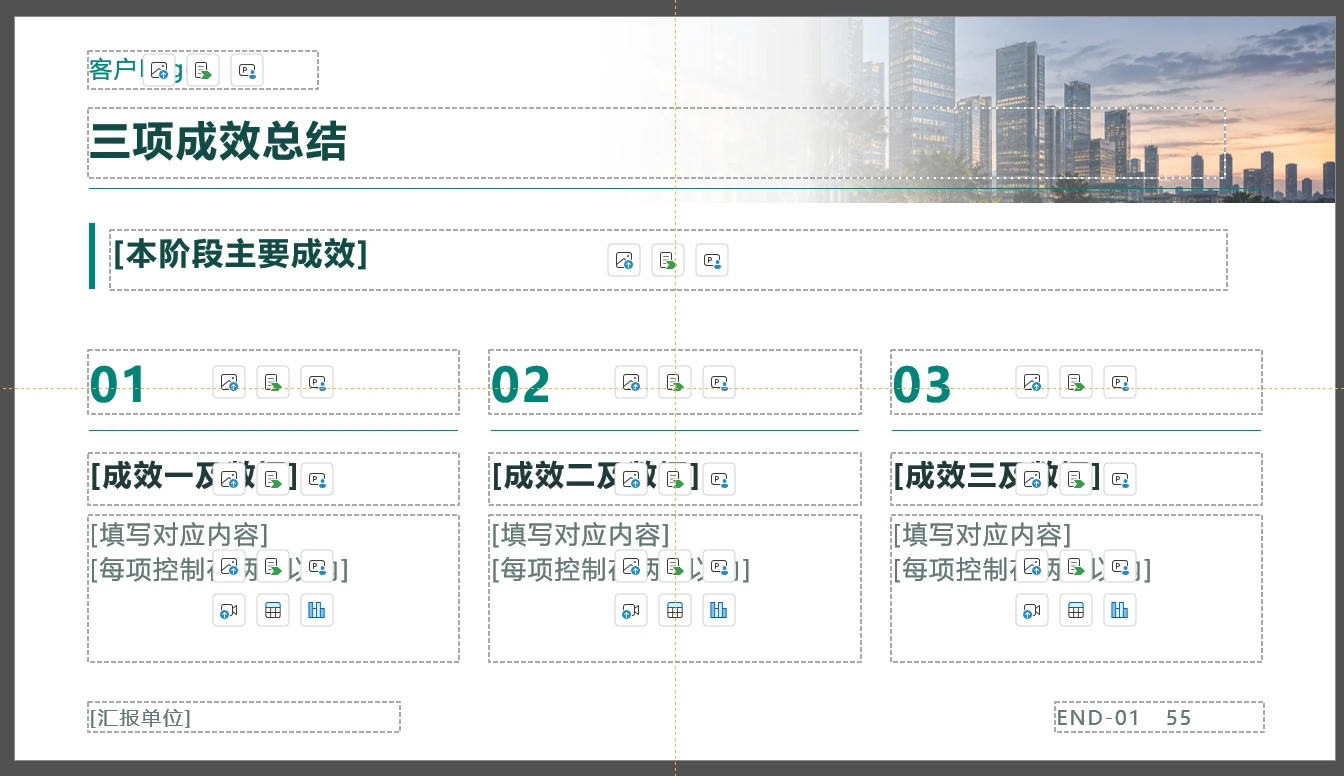Click the slide title 三项成效总结
This screenshot has height=776, width=1344.
pos(218,142)
